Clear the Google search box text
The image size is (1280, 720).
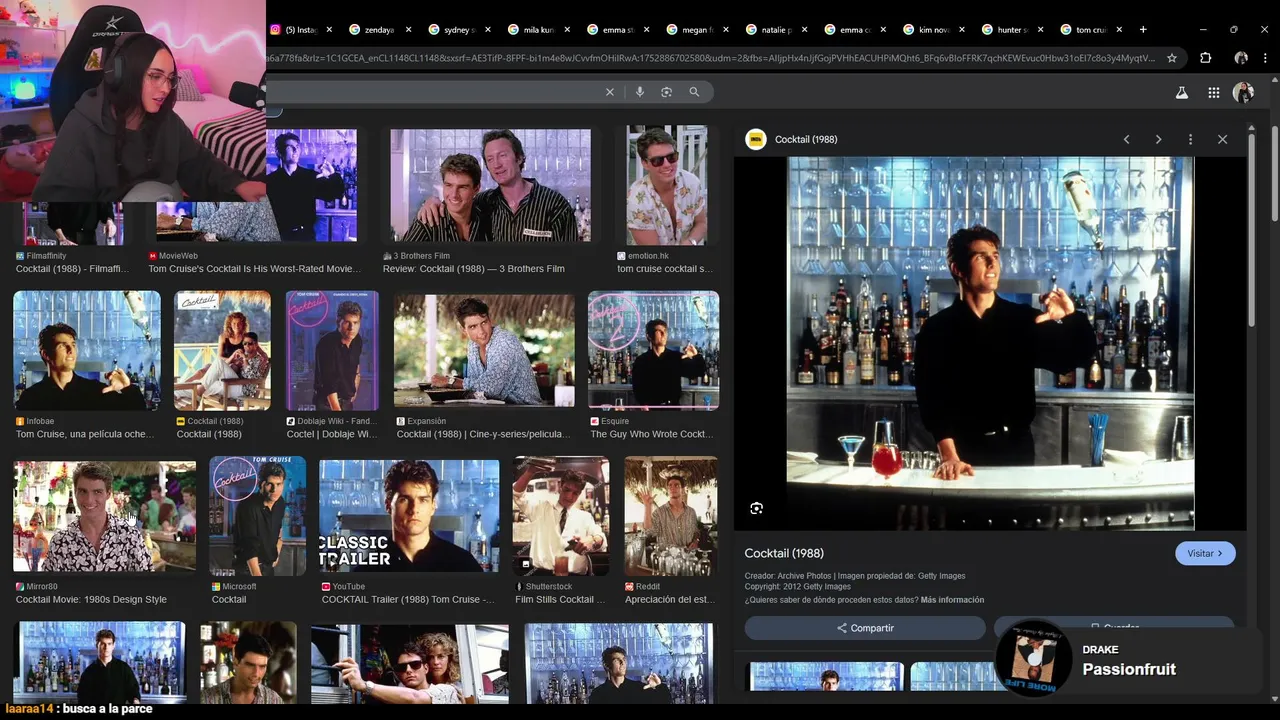click(x=610, y=92)
